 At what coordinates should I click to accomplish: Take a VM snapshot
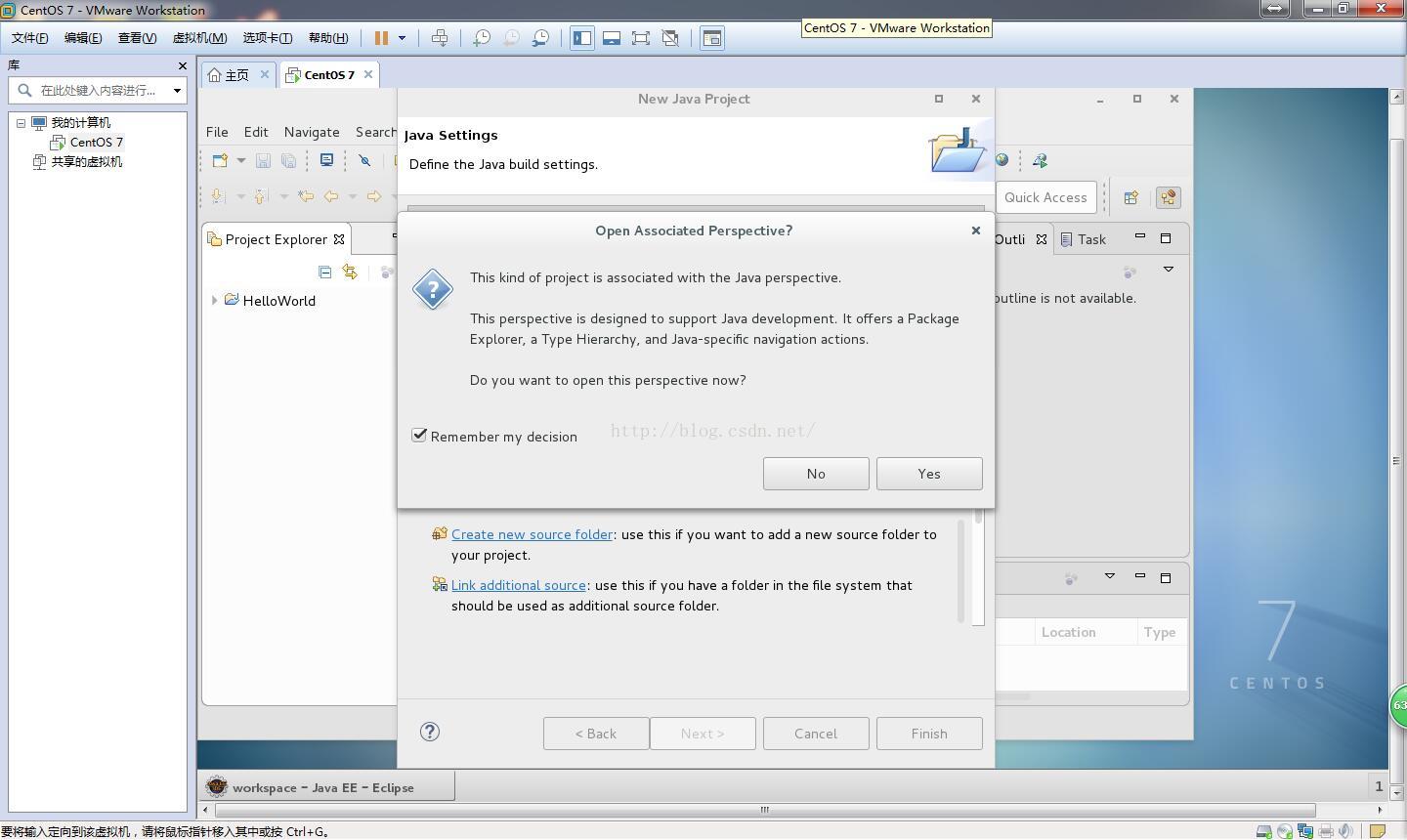pyautogui.click(x=482, y=38)
